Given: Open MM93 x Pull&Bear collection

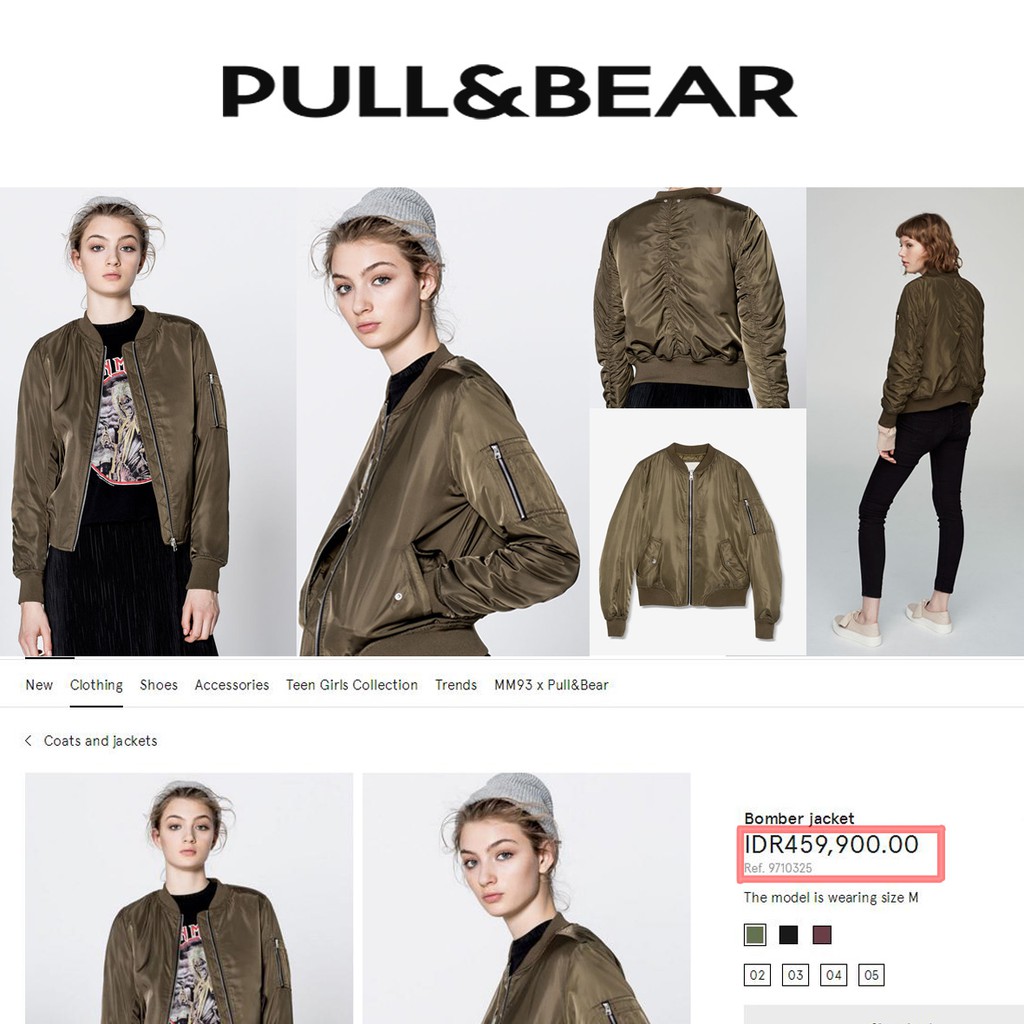Looking at the screenshot, I should (x=551, y=685).
